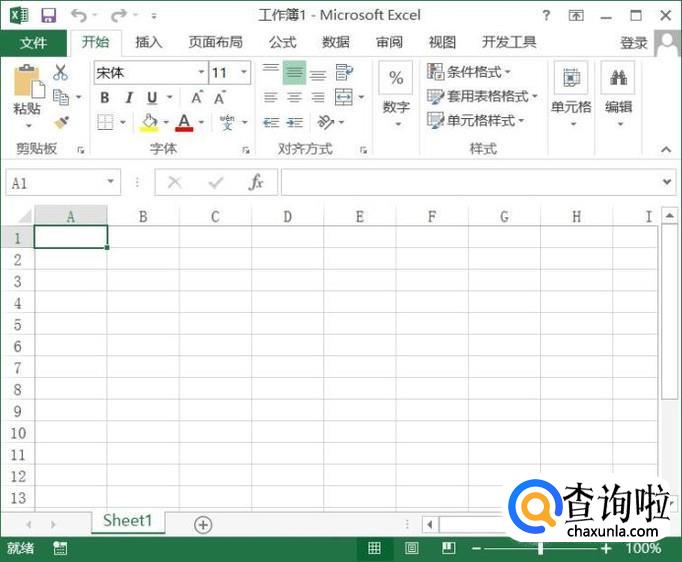This screenshot has width=682, height=562.
Task: Click 登录 to sign in
Action: [x=633, y=43]
